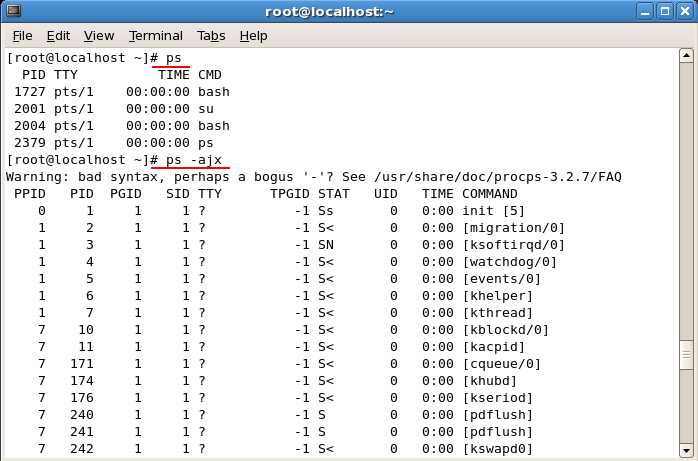Click PID 174 in the process list
This screenshot has width=698, height=461.
coord(82,381)
